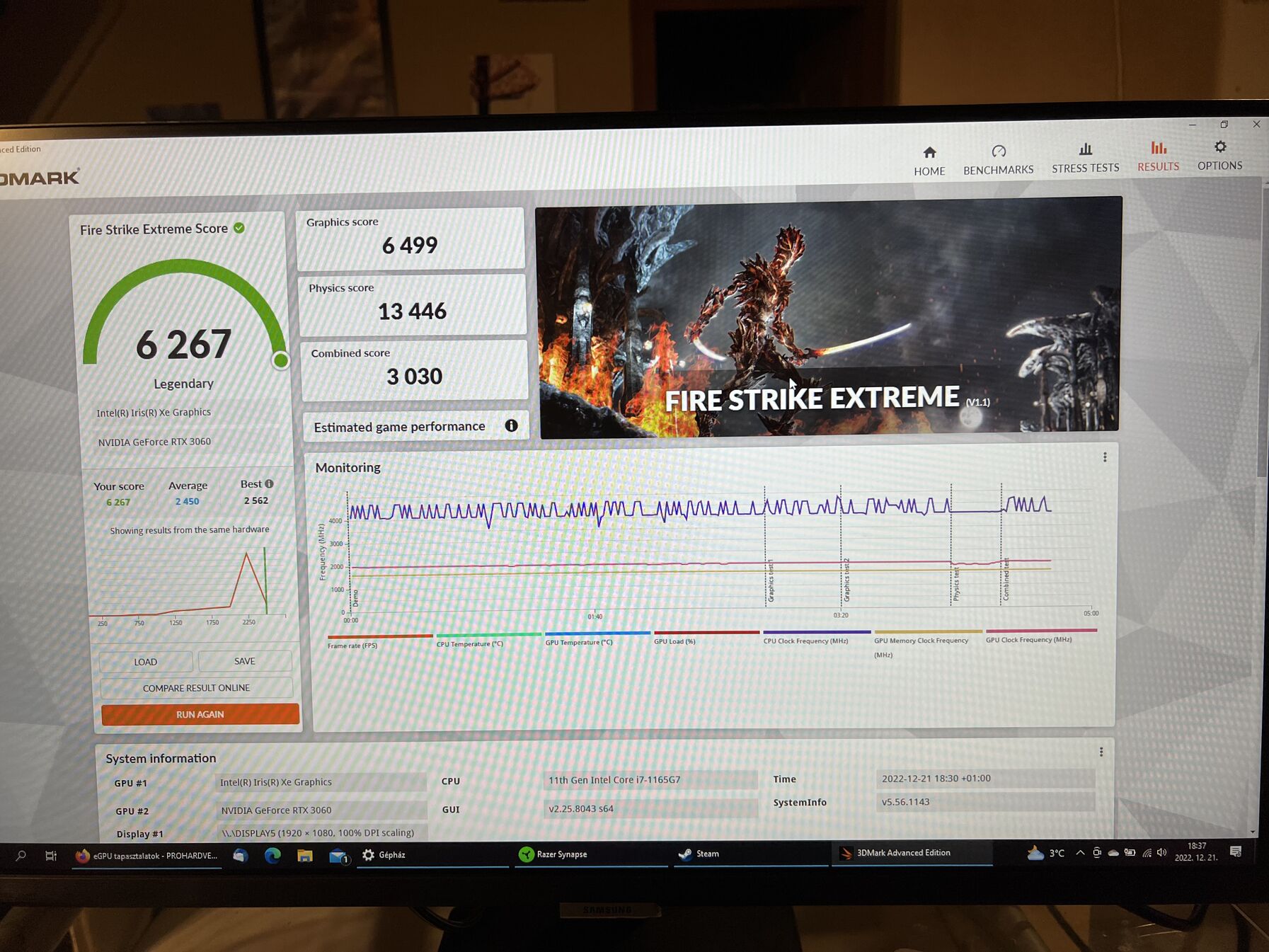This screenshot has width=1269, height=952.
Task: Click the LOAD button
Action: tap(146, 662)
